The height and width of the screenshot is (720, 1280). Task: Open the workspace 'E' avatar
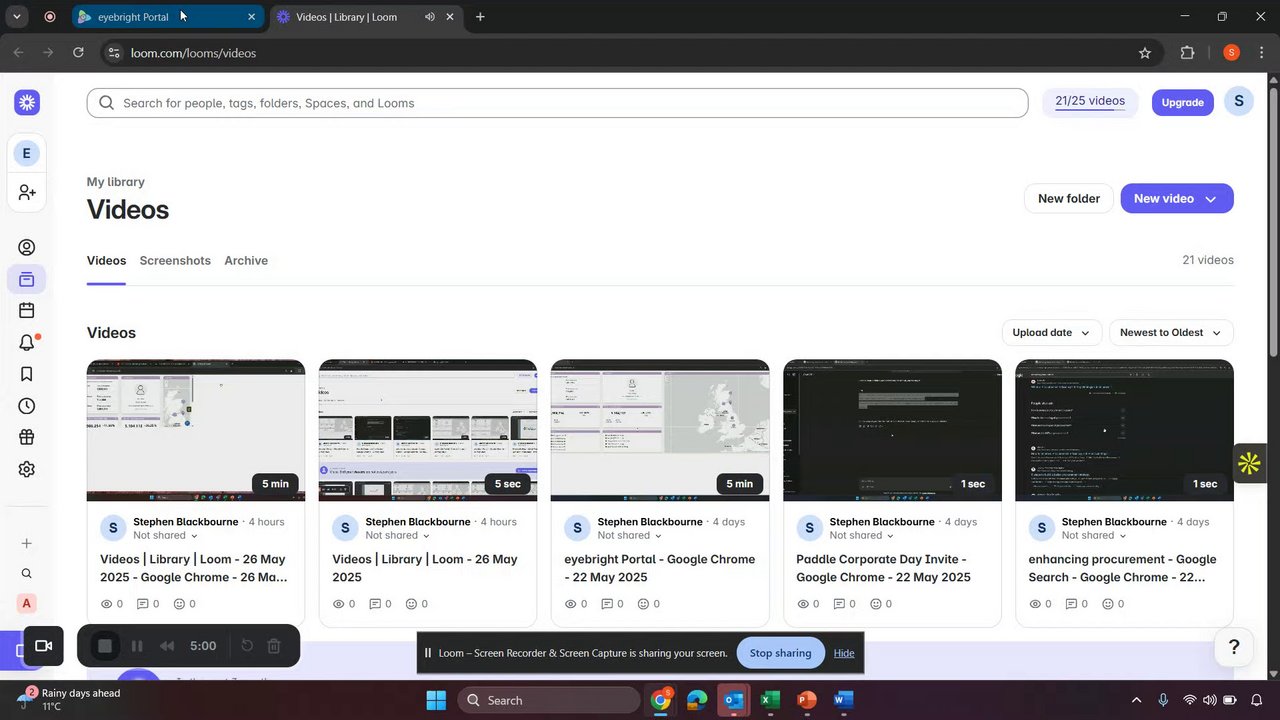pos(27,153)
